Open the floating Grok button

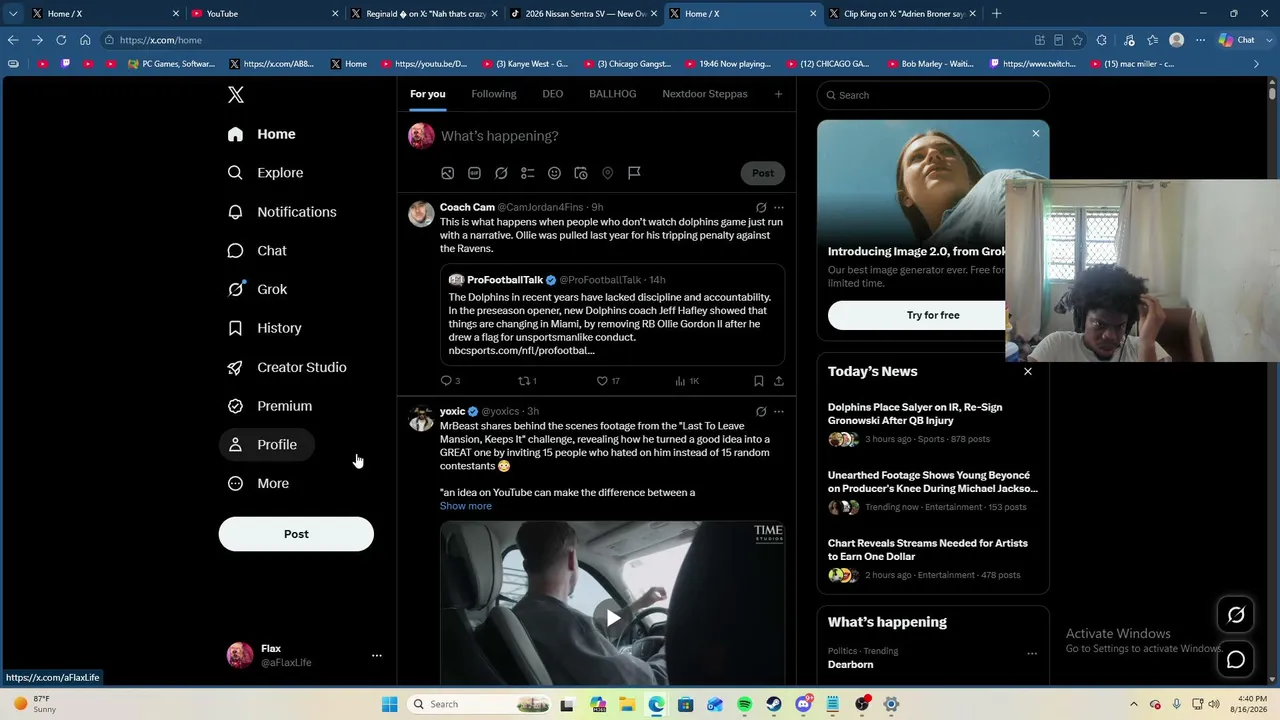[1236, 615]
